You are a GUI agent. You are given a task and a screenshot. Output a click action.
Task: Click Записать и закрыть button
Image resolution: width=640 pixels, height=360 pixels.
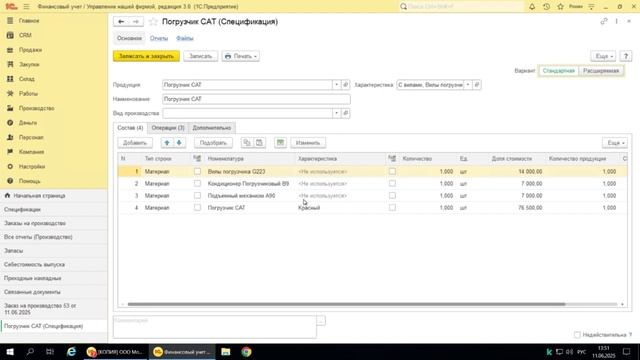point(146,56)
